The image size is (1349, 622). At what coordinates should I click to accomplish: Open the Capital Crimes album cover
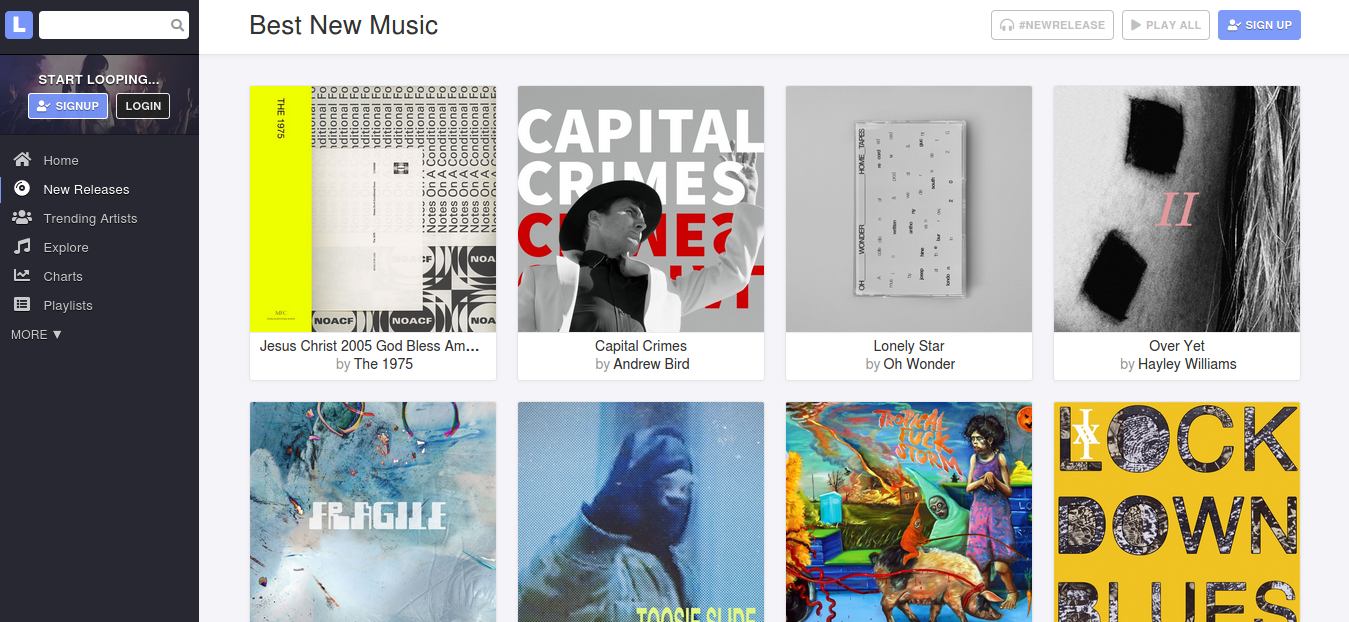[641, 209]
